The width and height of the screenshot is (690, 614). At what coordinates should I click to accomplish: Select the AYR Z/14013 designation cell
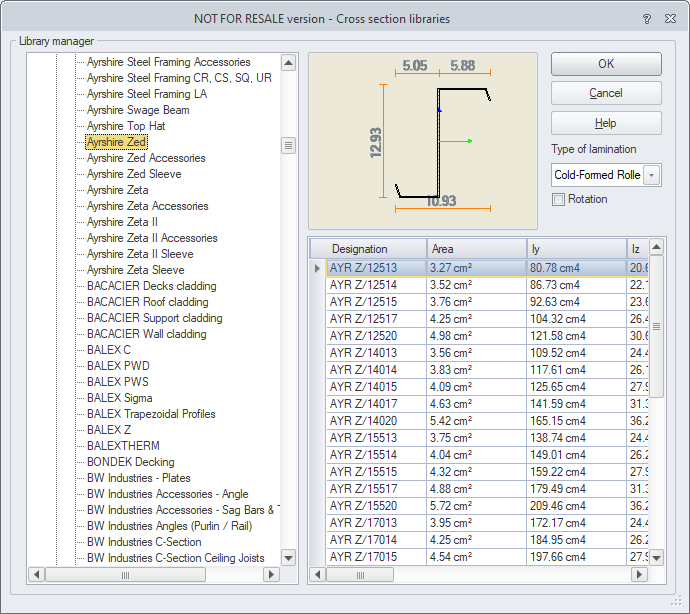pyautogui.click(x=377, y=353)
